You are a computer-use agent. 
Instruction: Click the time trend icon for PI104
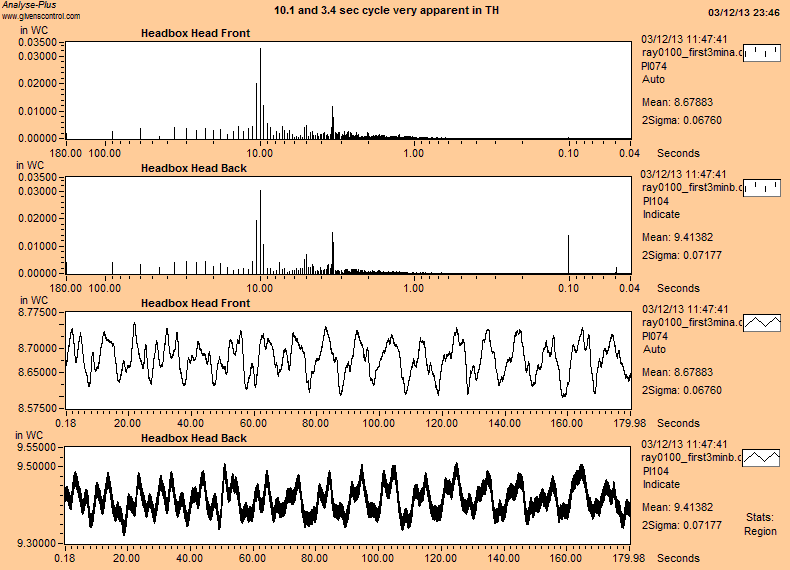[762, 457]
